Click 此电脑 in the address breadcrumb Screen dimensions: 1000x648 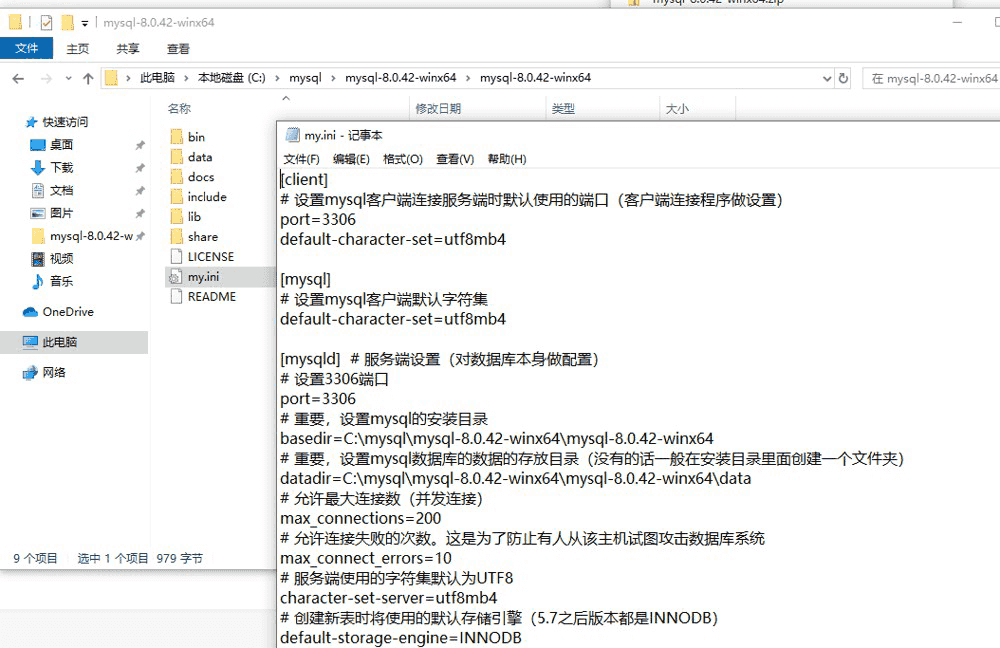[158, 78]
